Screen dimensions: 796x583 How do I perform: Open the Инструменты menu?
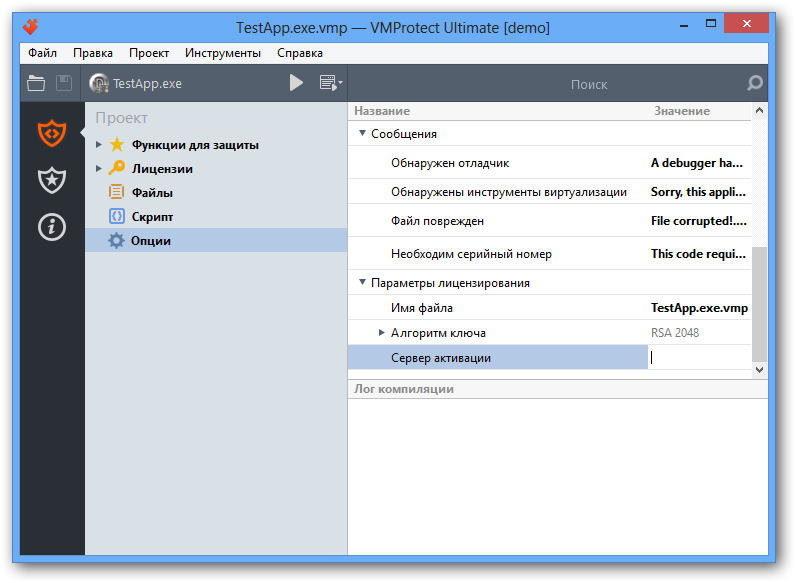coord(223,53)
